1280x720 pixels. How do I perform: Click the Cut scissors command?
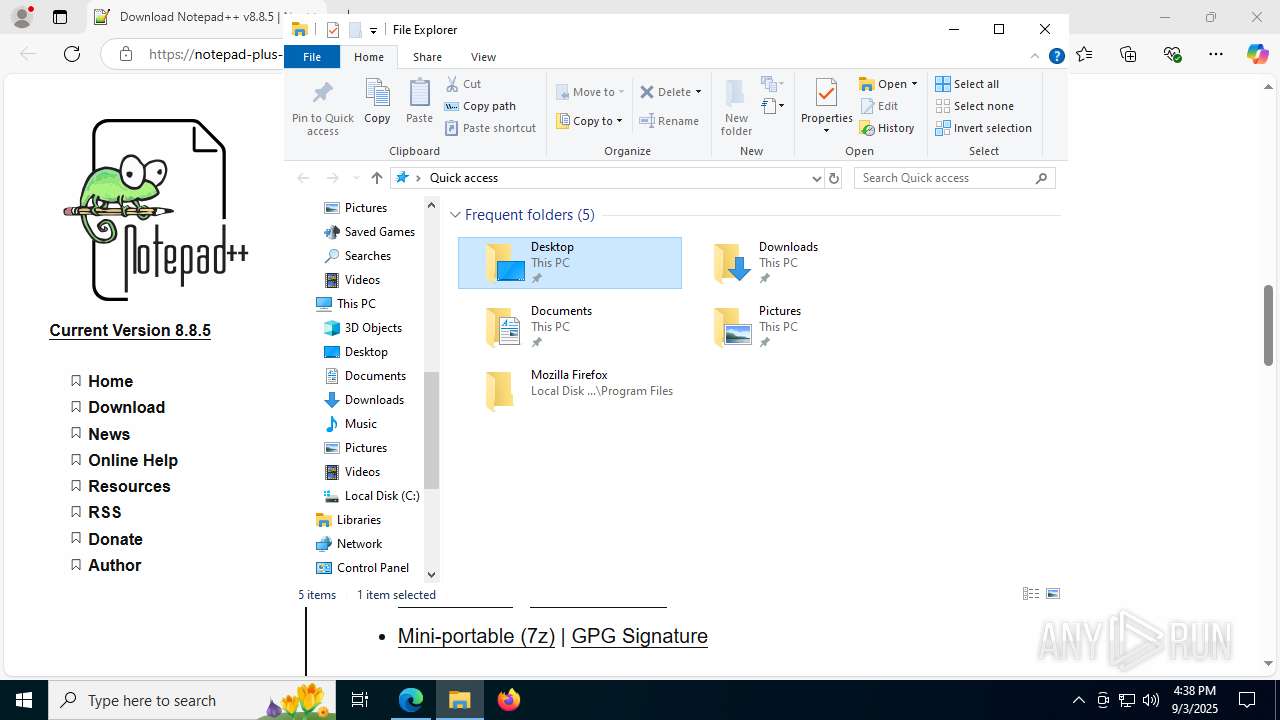tap(463, 84)
